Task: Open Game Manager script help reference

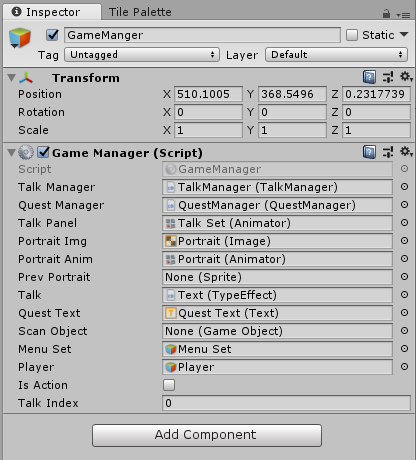Action: coord(369,152)
